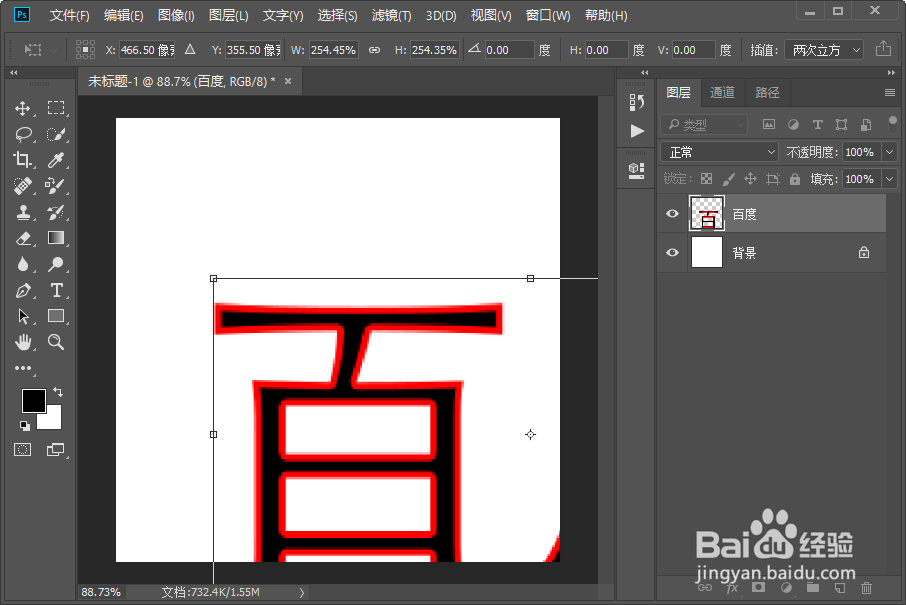The height and width of the screenshot is (605, 906).
Task: Select the Move tool
Action: pyautogui.click(x=23, y=108)
